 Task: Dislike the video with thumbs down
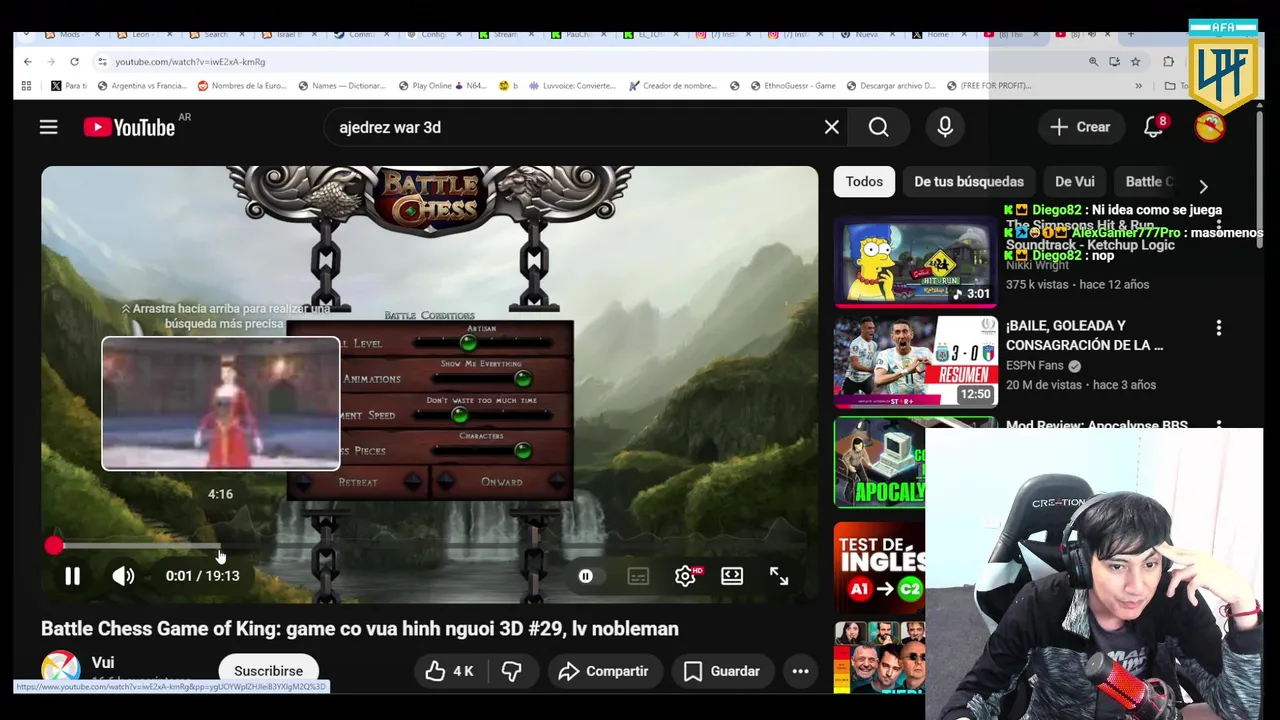click(x=512, y=671)
